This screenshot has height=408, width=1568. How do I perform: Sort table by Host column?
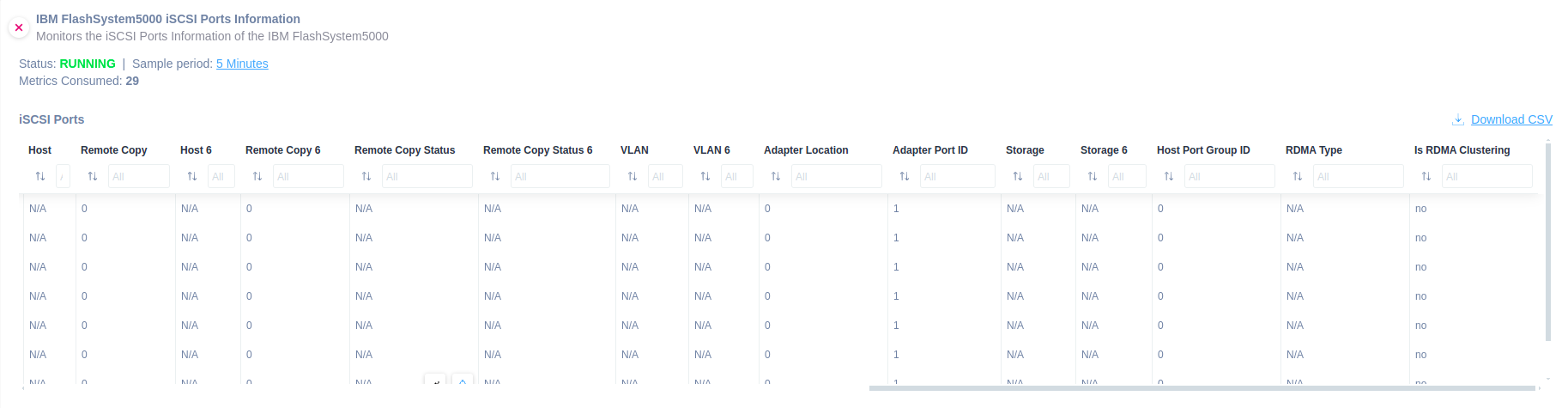(x=40, y=176)
